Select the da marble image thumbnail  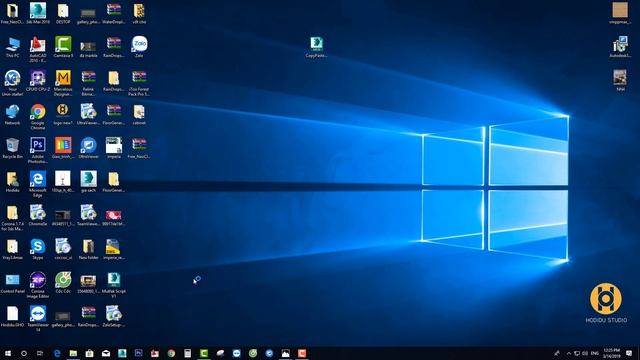point(89,48)
